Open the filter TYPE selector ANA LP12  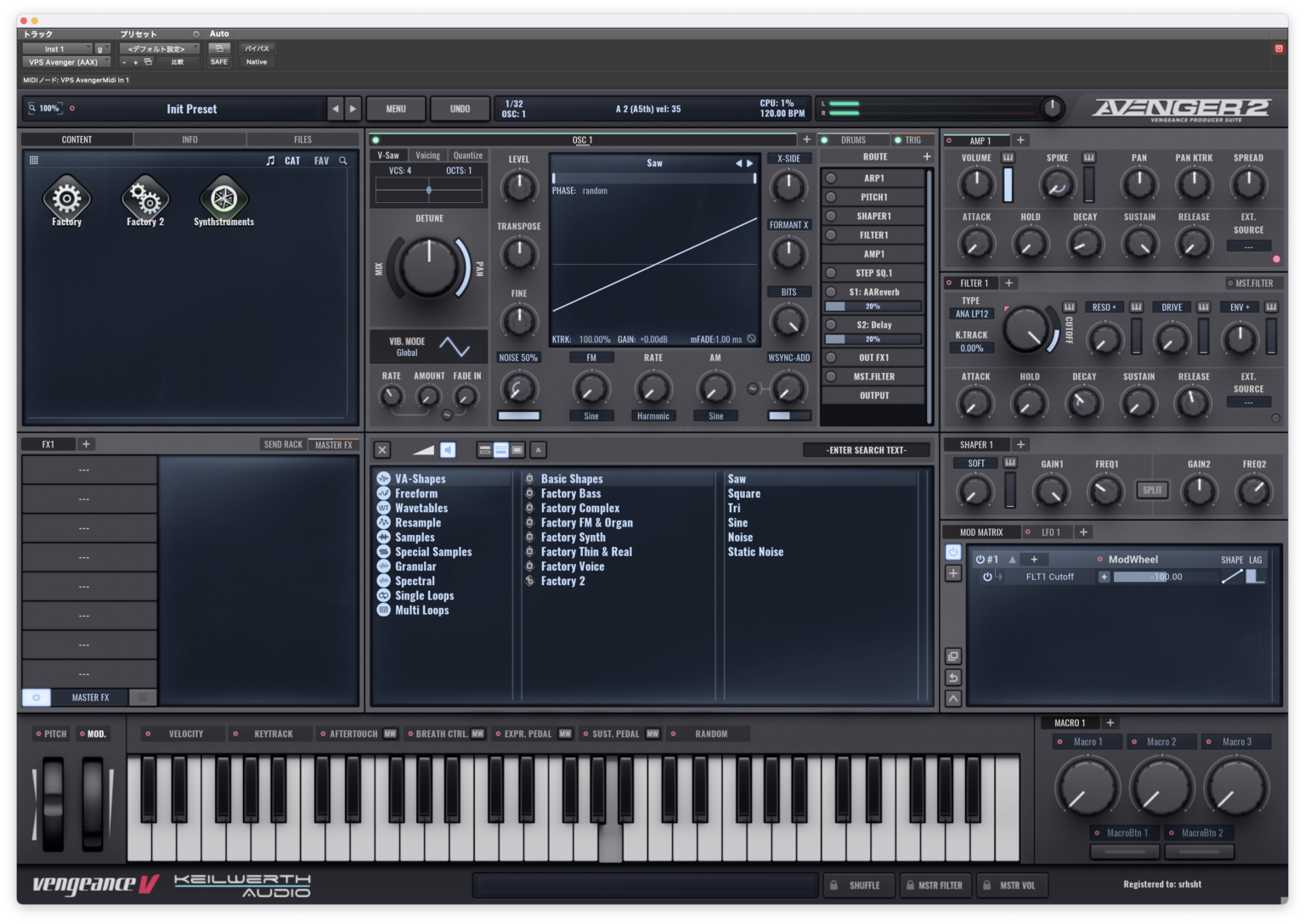point(971,314)
